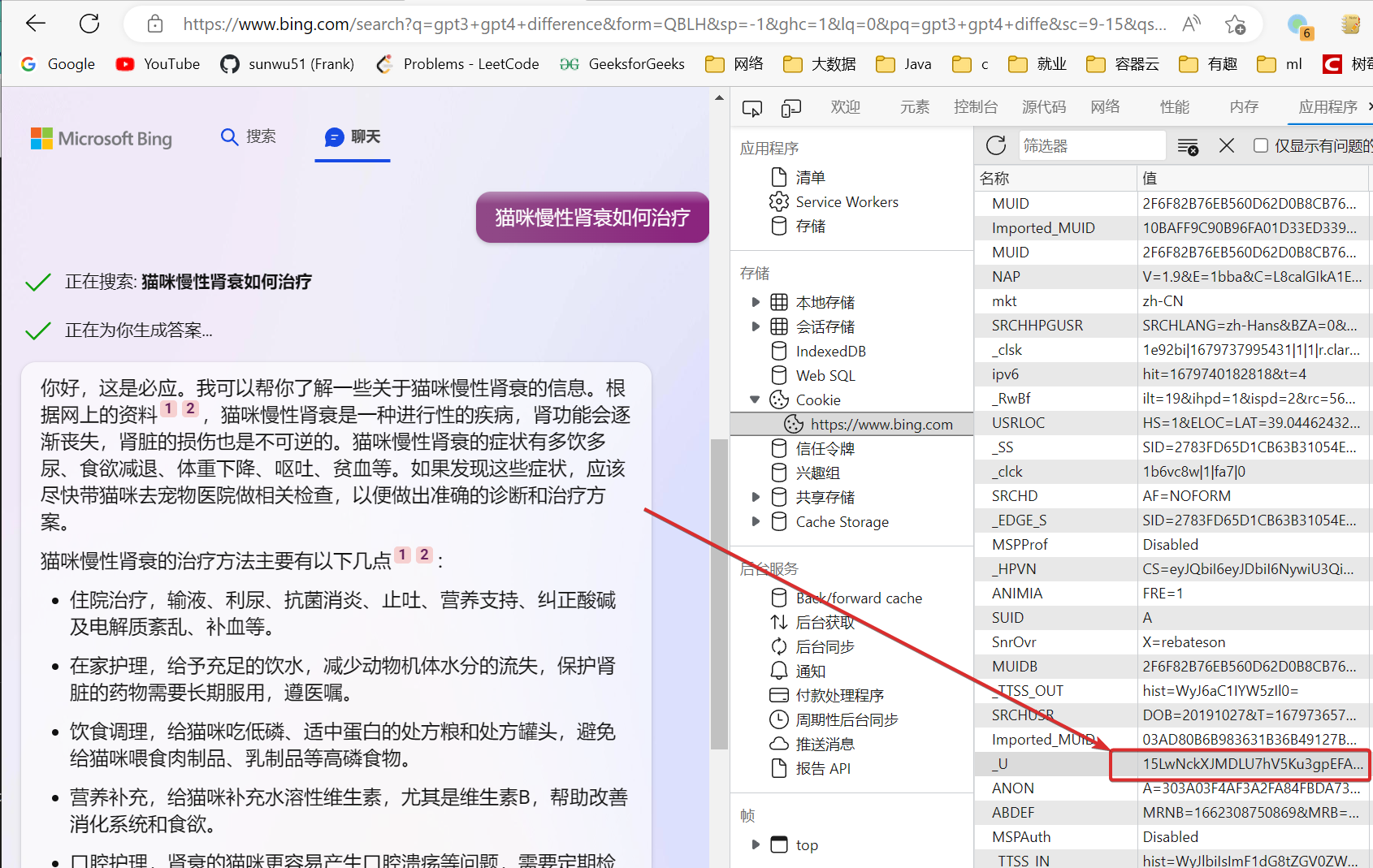Open the read aloud icon in address bar
The width and height of the screenshot is (1373, 868).
pyautogui.click(x=1191, y=24)
